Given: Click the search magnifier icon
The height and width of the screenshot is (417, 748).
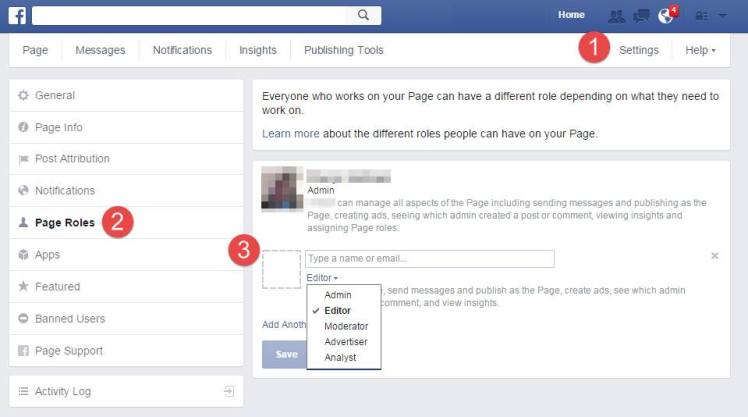Looking at the screenshot, I should pos(364,15).
